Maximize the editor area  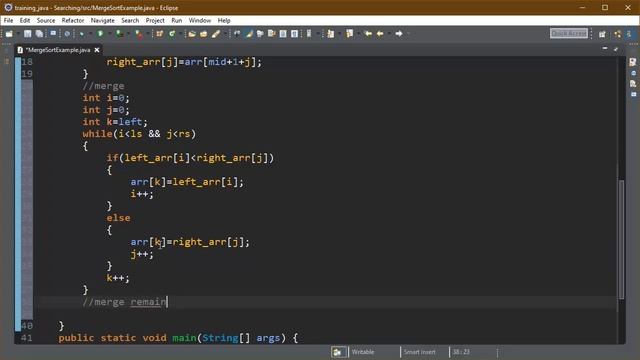[x=616, y=49]
